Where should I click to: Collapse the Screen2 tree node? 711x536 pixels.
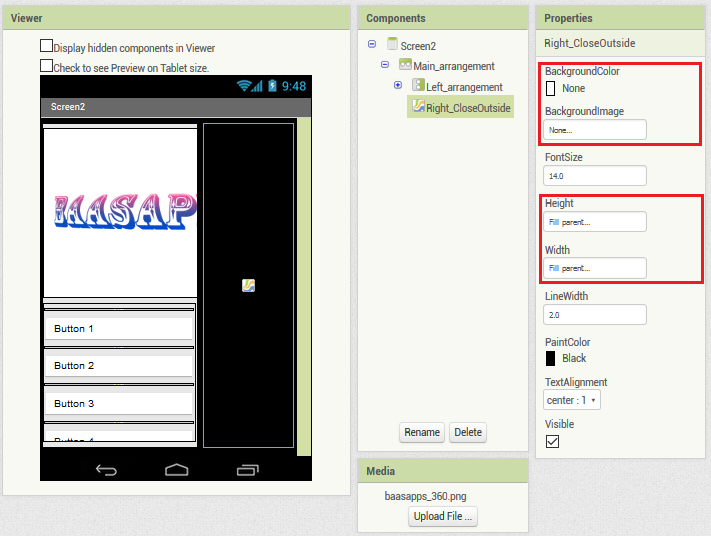click(372, 44)
